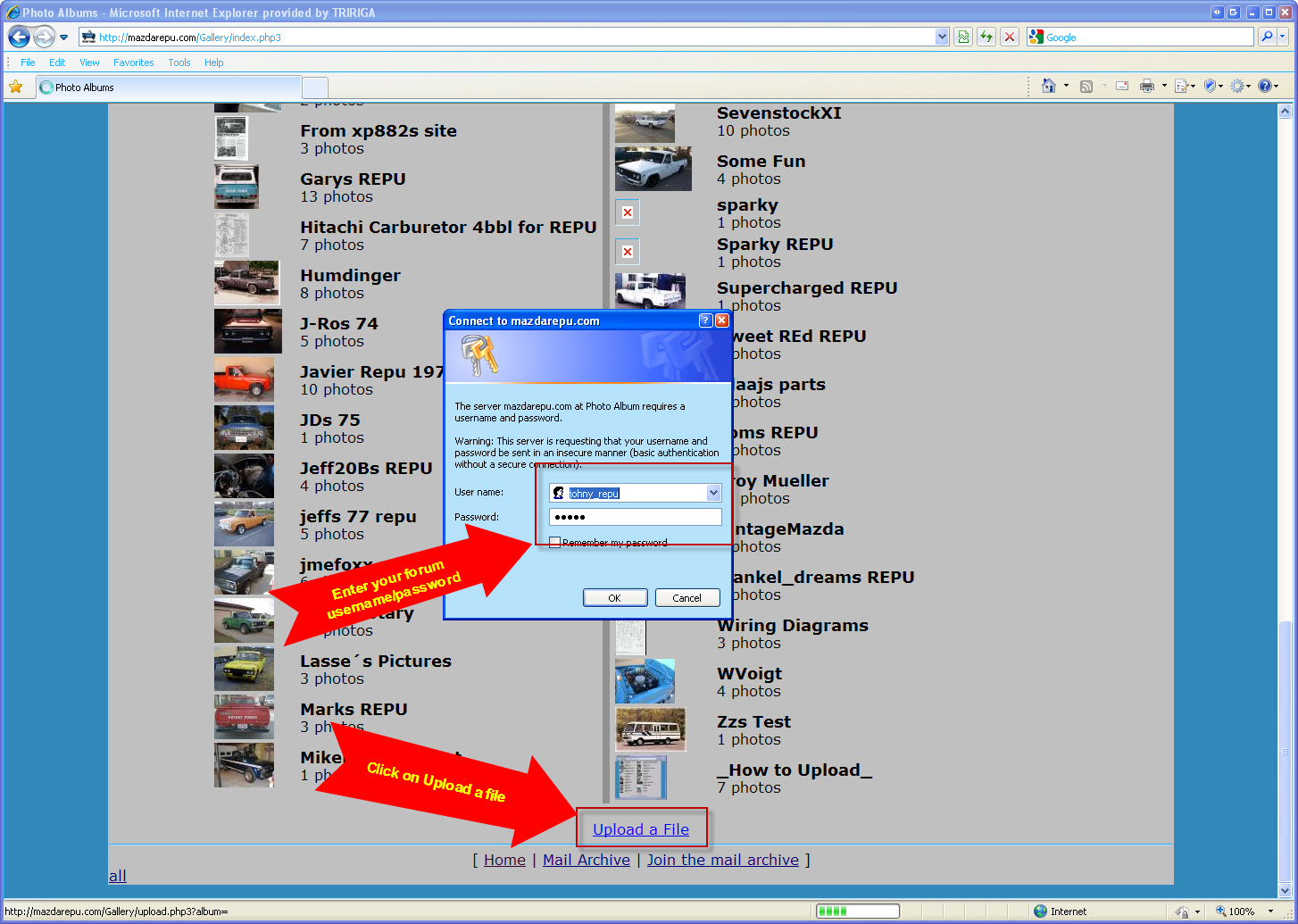Viewport: 1298px width, 924px height.
Task: Open the Help question mark icon
Action: 1268,86
